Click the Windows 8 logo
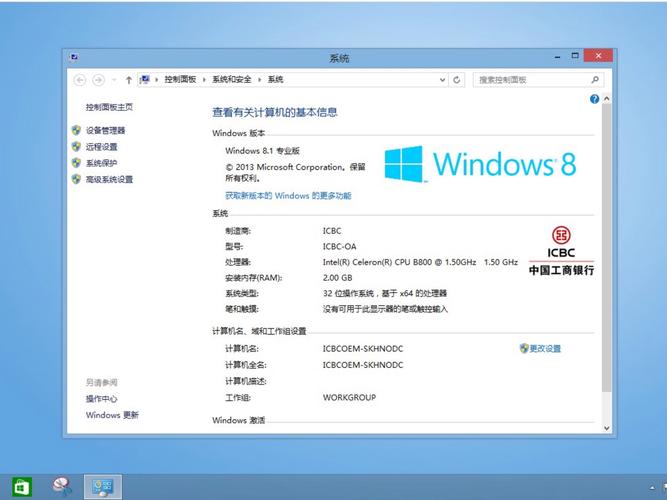This screenshot has height=500, width=667. point(480,164)
